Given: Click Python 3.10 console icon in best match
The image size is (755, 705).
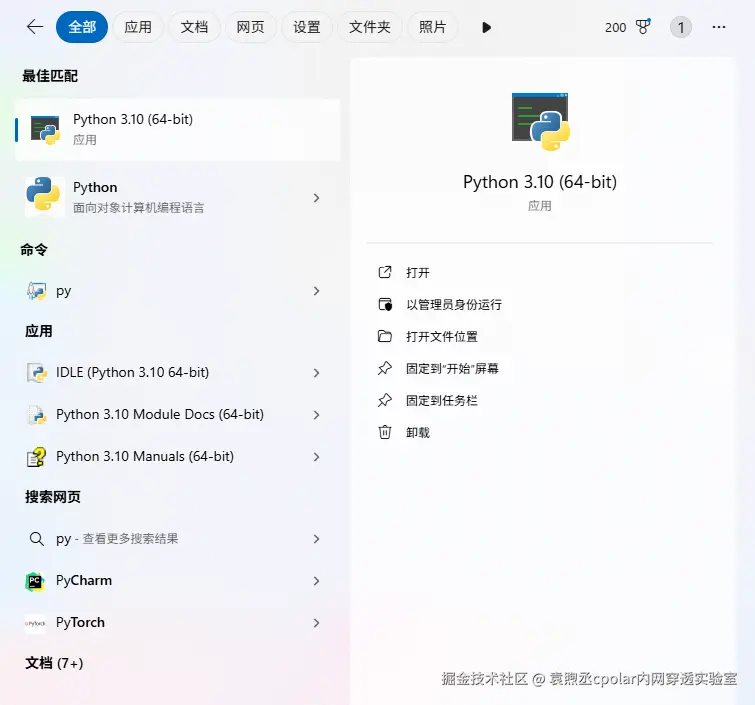Looking at the screenshot, I should click(45, 130).
